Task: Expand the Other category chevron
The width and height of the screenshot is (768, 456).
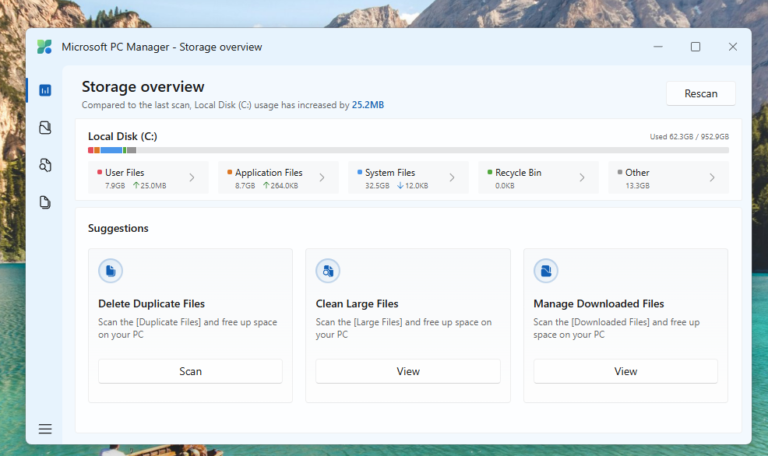Action: pos(712,178)
